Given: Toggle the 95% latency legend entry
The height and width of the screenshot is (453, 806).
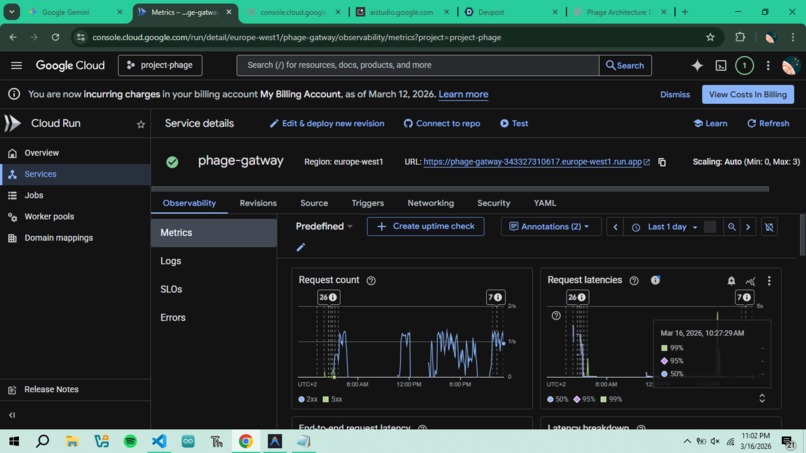Looking at the screenshot, I should coord(584,399).
